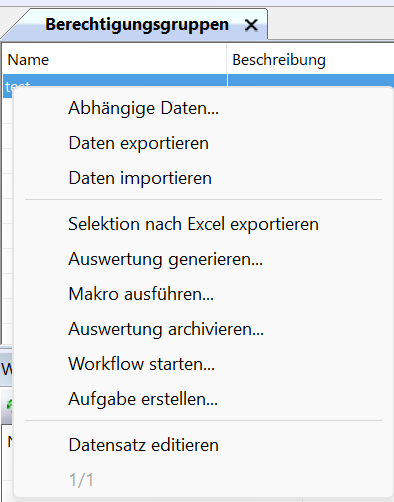Click the lower panel header starting with W
394x502 pixels.
point(6,369)
